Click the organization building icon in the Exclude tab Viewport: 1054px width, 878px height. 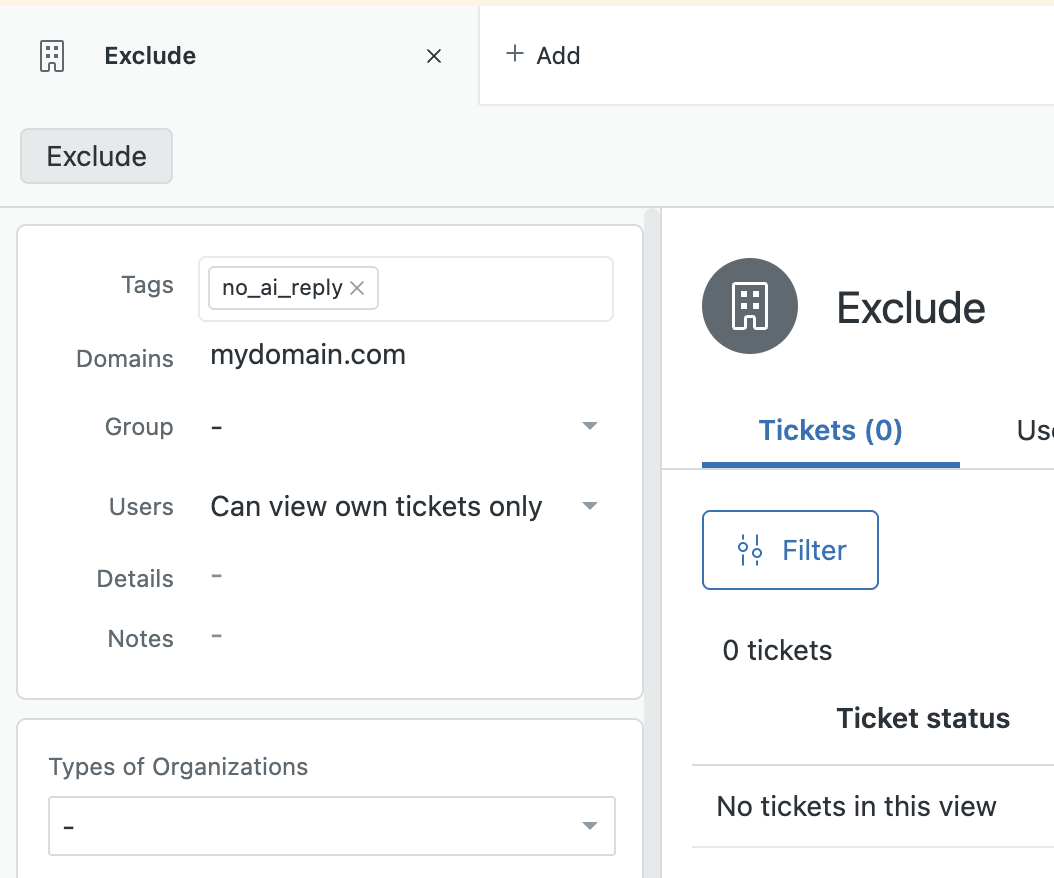point(50,56)
